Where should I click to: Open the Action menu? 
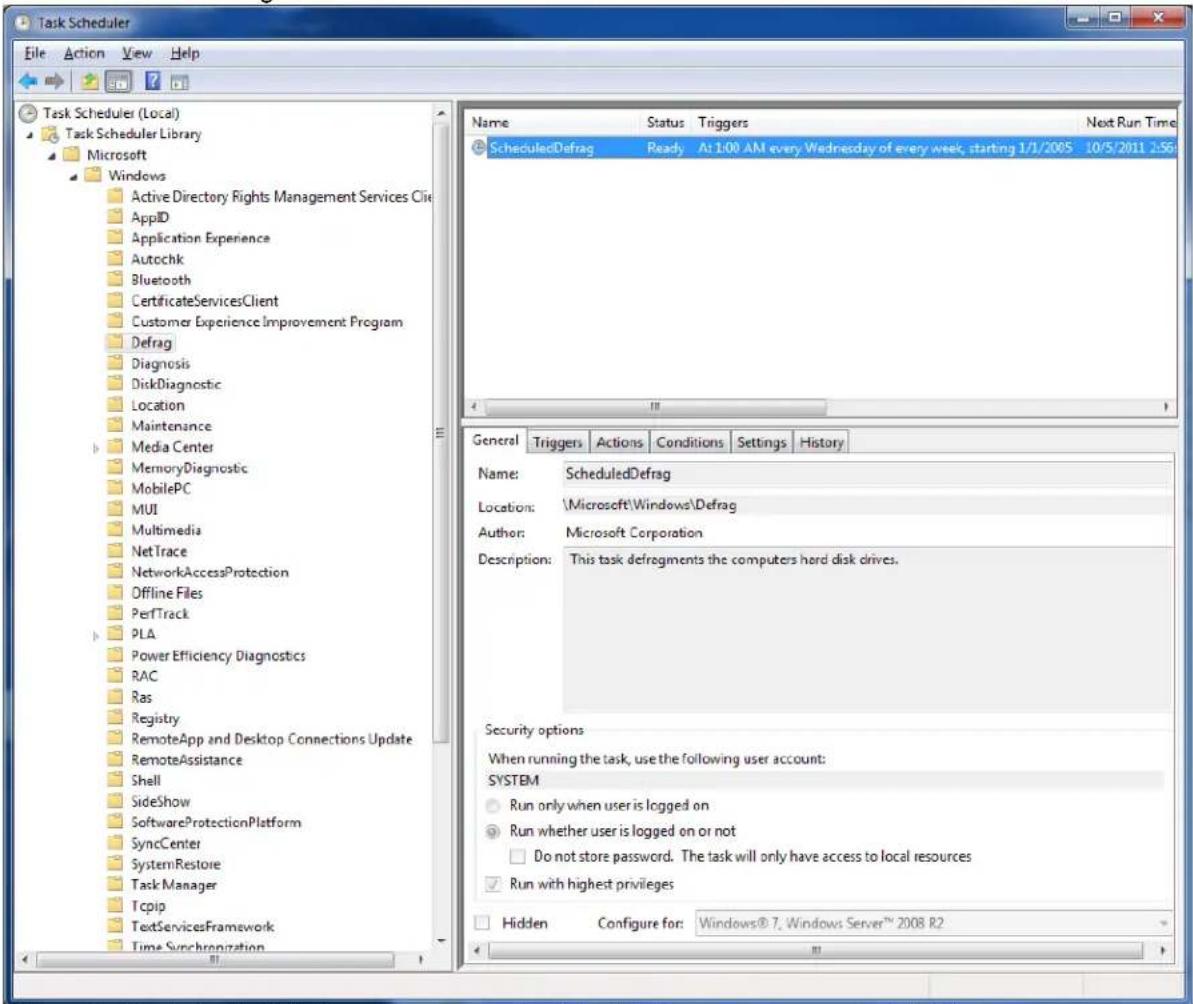[84, 53]
